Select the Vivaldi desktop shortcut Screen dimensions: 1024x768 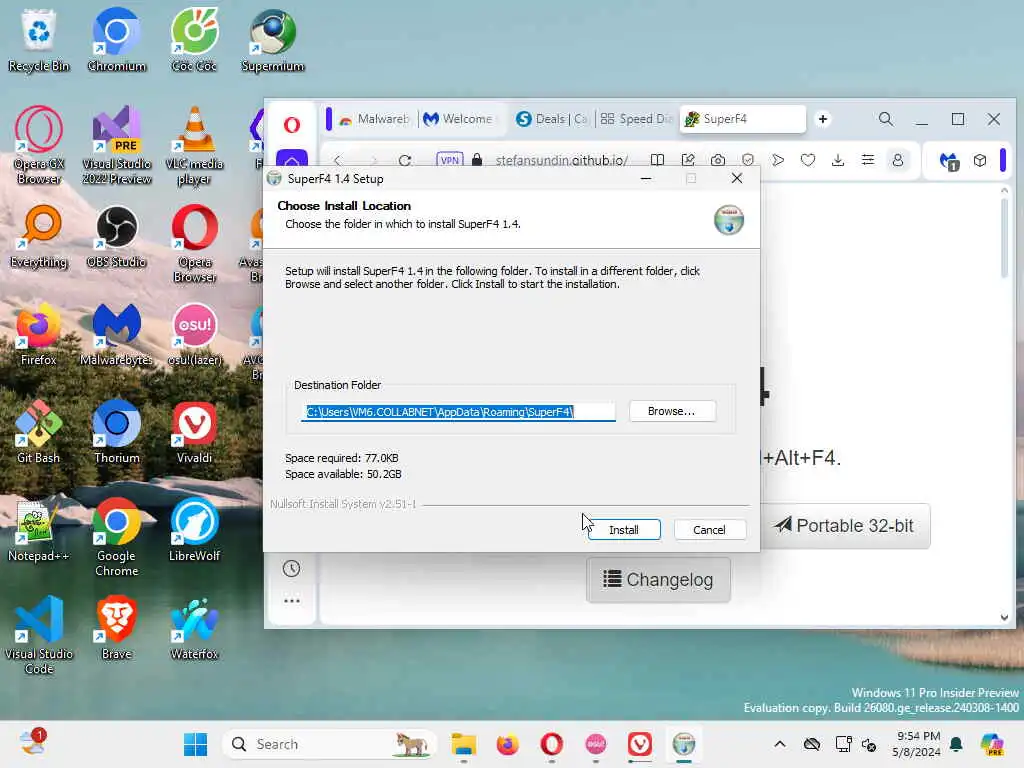(194, 432)
